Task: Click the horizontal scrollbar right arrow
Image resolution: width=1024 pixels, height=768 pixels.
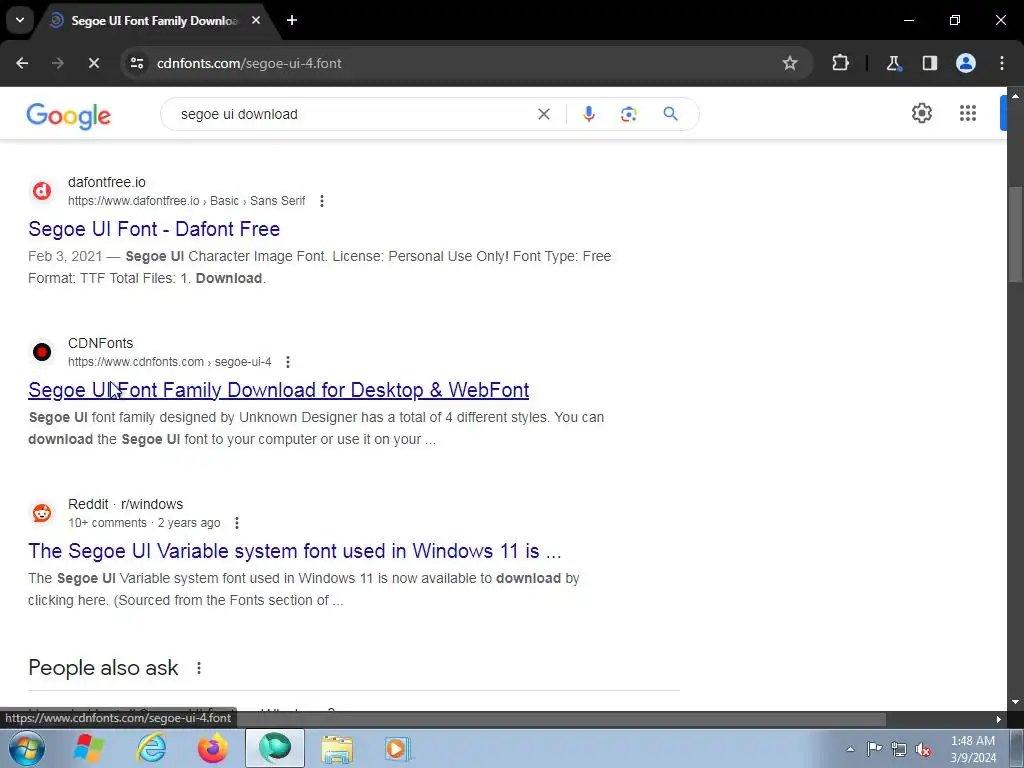Action: tap(998, 719)
